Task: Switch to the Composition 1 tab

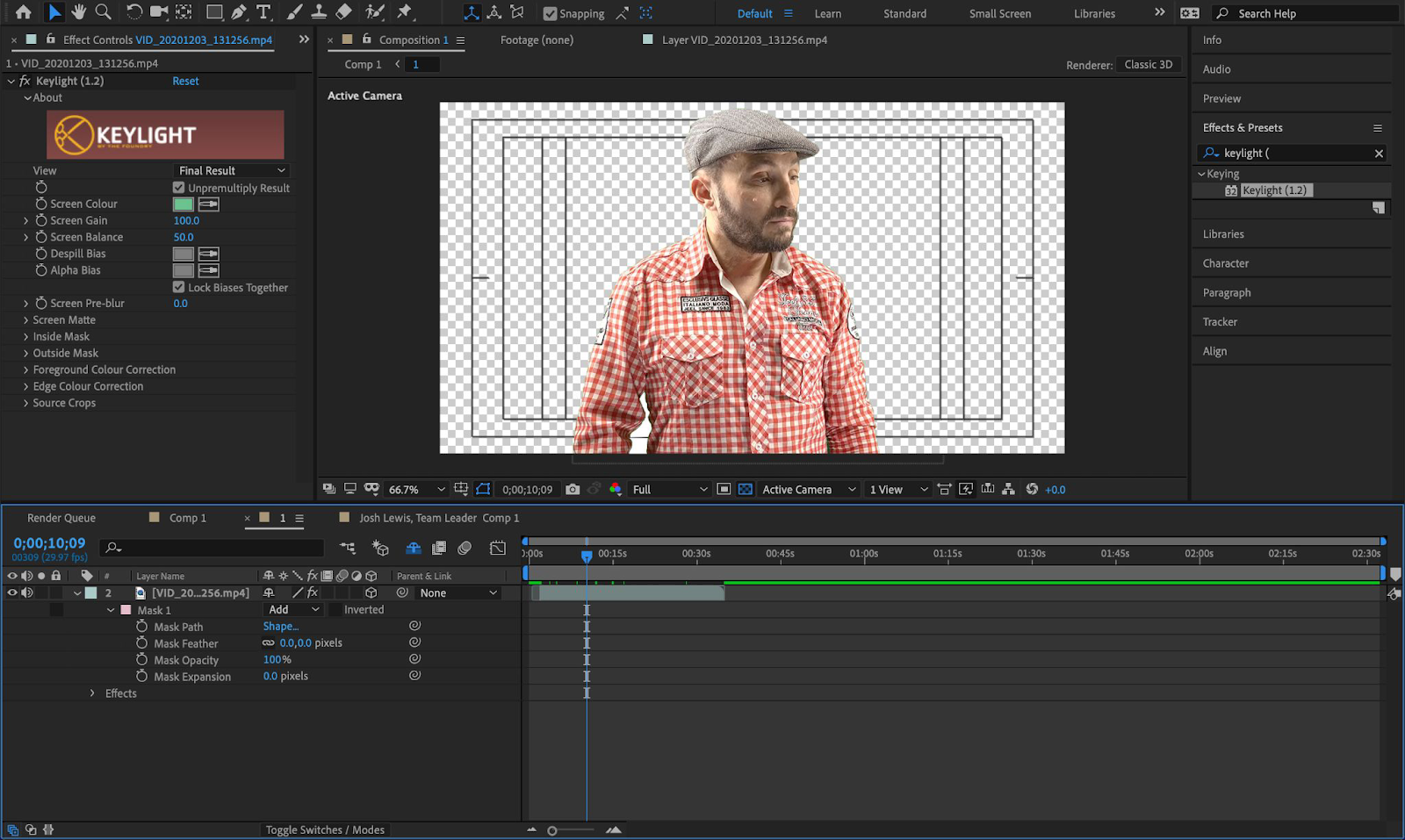Action: pos(413,39)
